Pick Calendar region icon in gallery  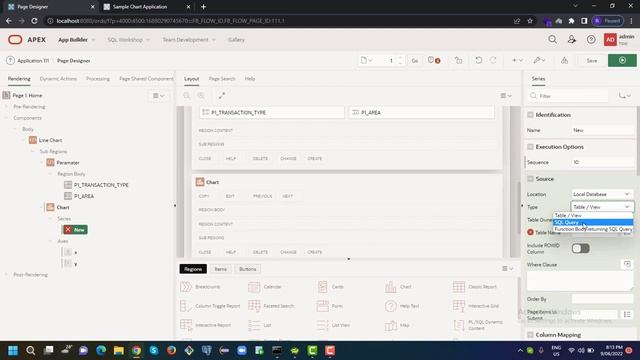pos(254,287)
